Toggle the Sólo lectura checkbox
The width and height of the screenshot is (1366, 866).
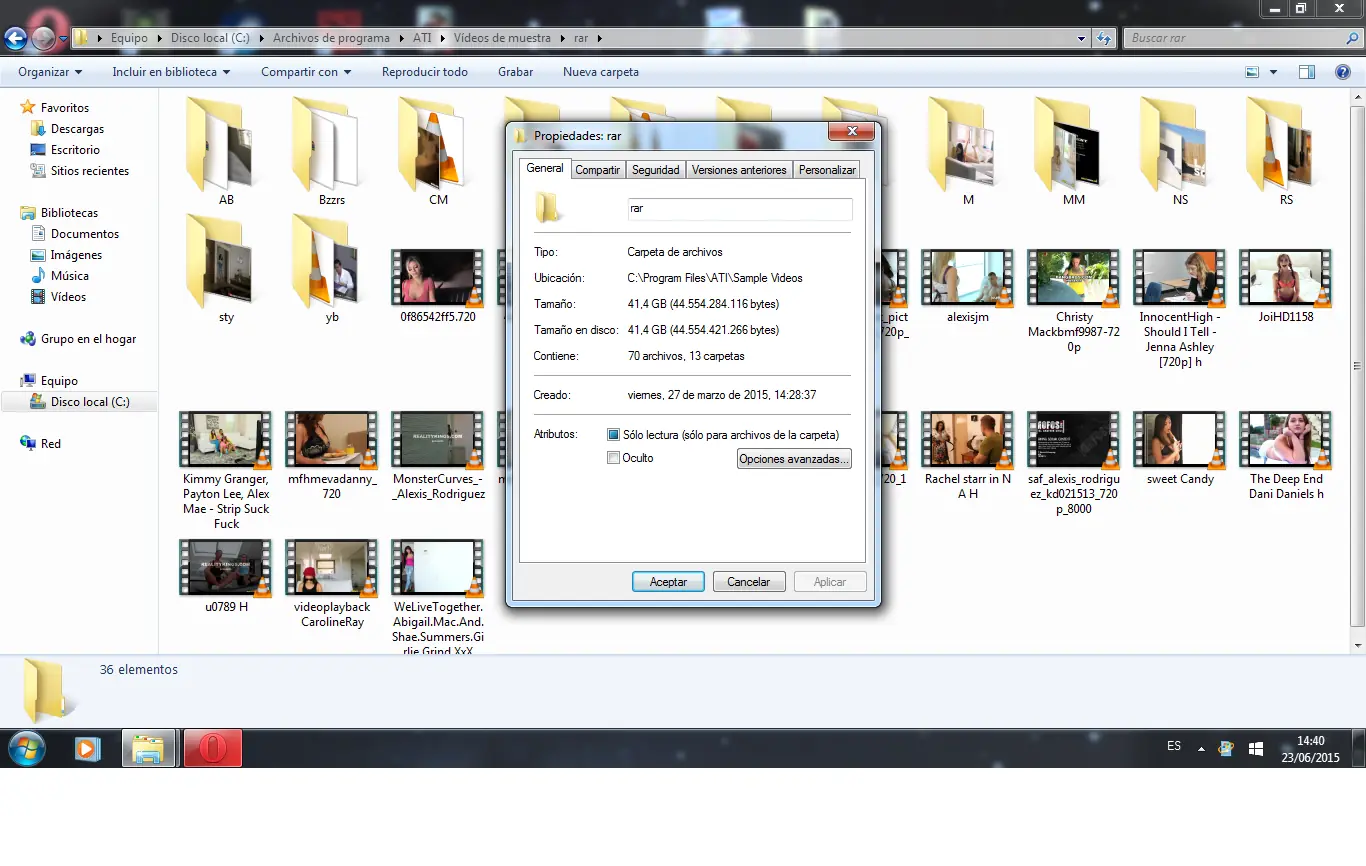[x=614, y=435]
